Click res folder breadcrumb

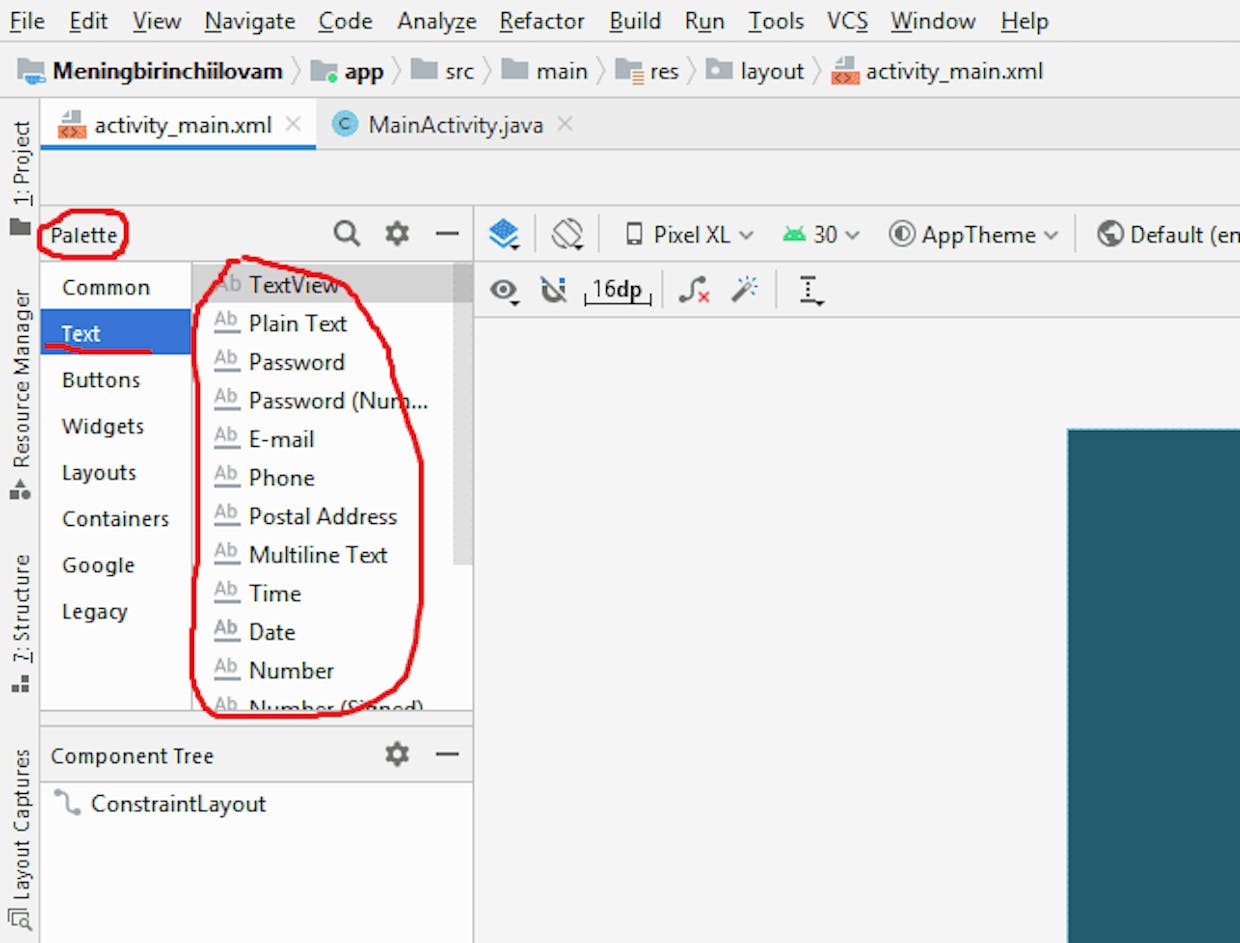(x=647, y=72)
